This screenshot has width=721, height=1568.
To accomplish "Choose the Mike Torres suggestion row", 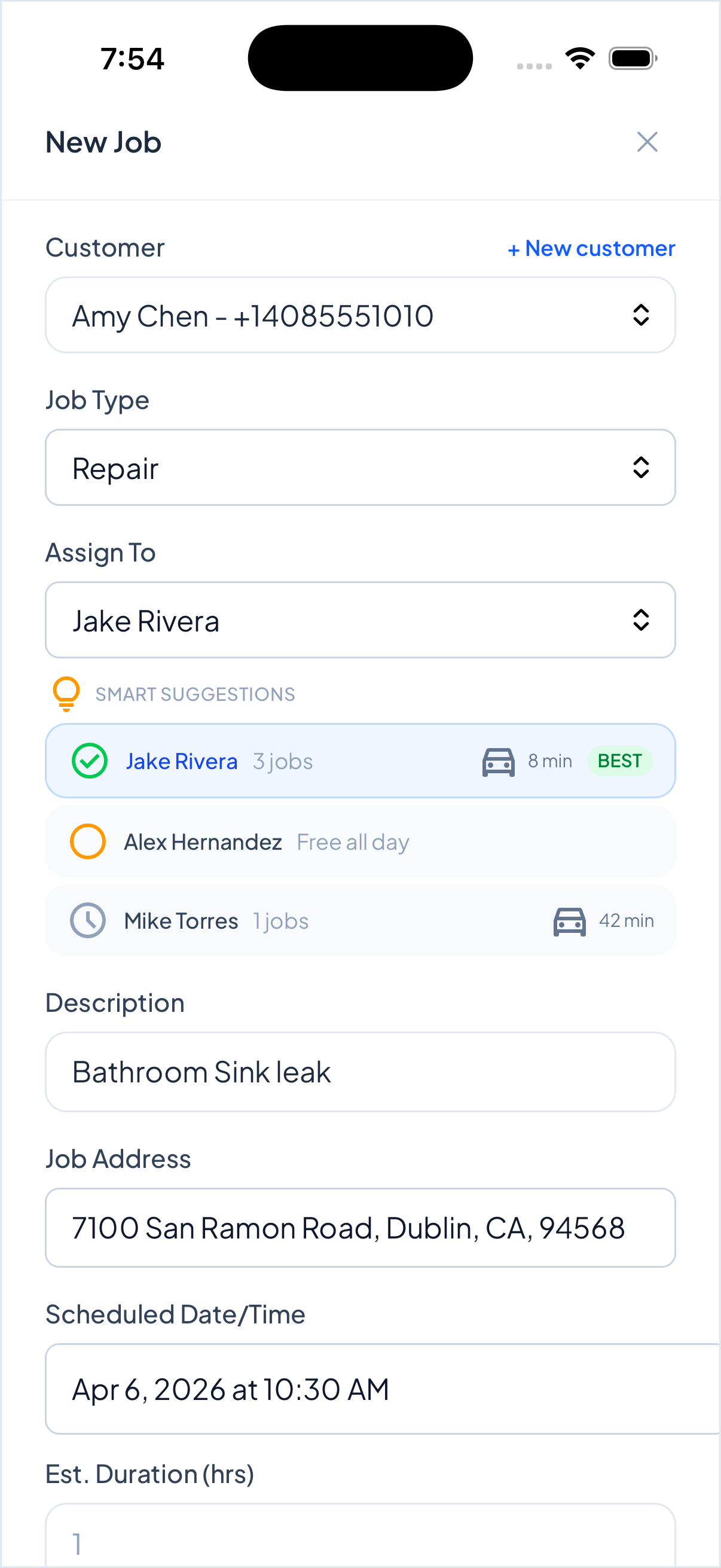I will point(360,920).
